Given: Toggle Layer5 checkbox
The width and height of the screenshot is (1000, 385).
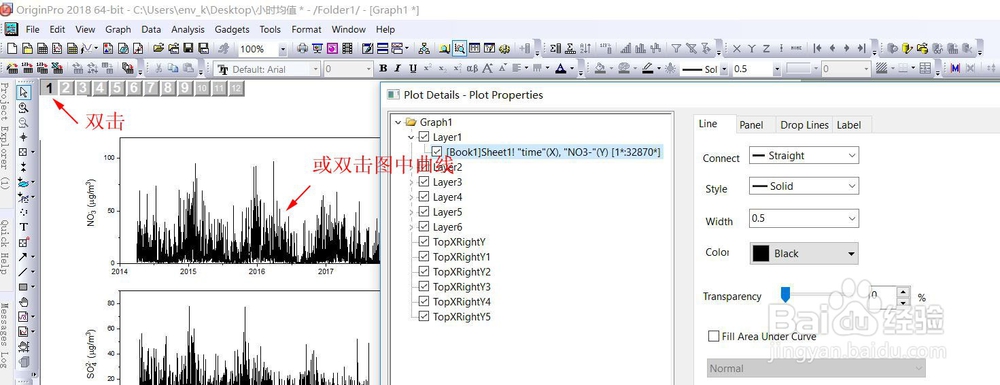Looking at the screenshot, I should 423,212.
